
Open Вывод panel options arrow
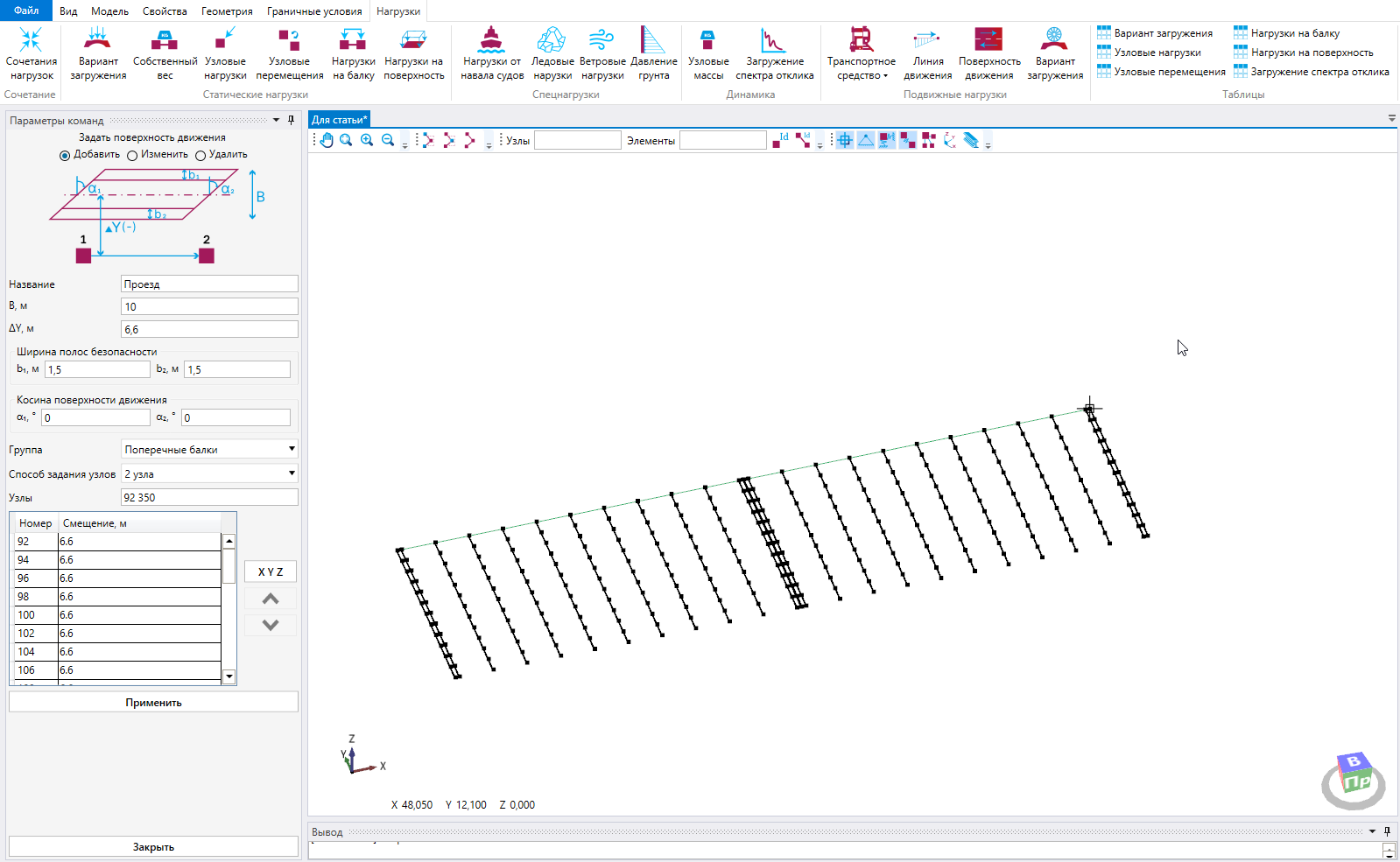[1372, 831]
